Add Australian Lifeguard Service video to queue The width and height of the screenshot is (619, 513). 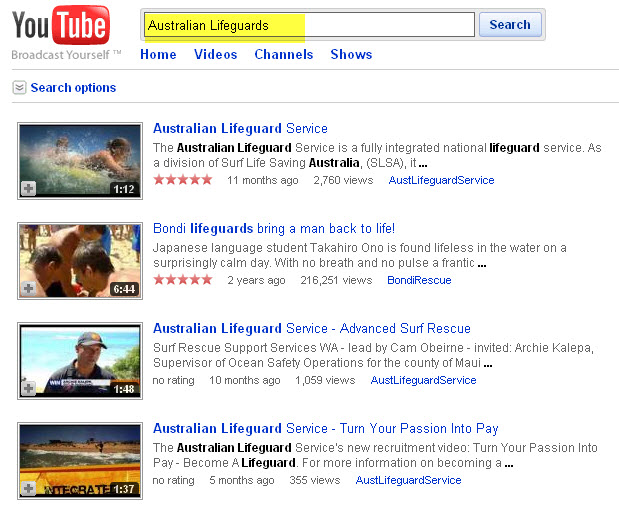[x=28, y=188]
